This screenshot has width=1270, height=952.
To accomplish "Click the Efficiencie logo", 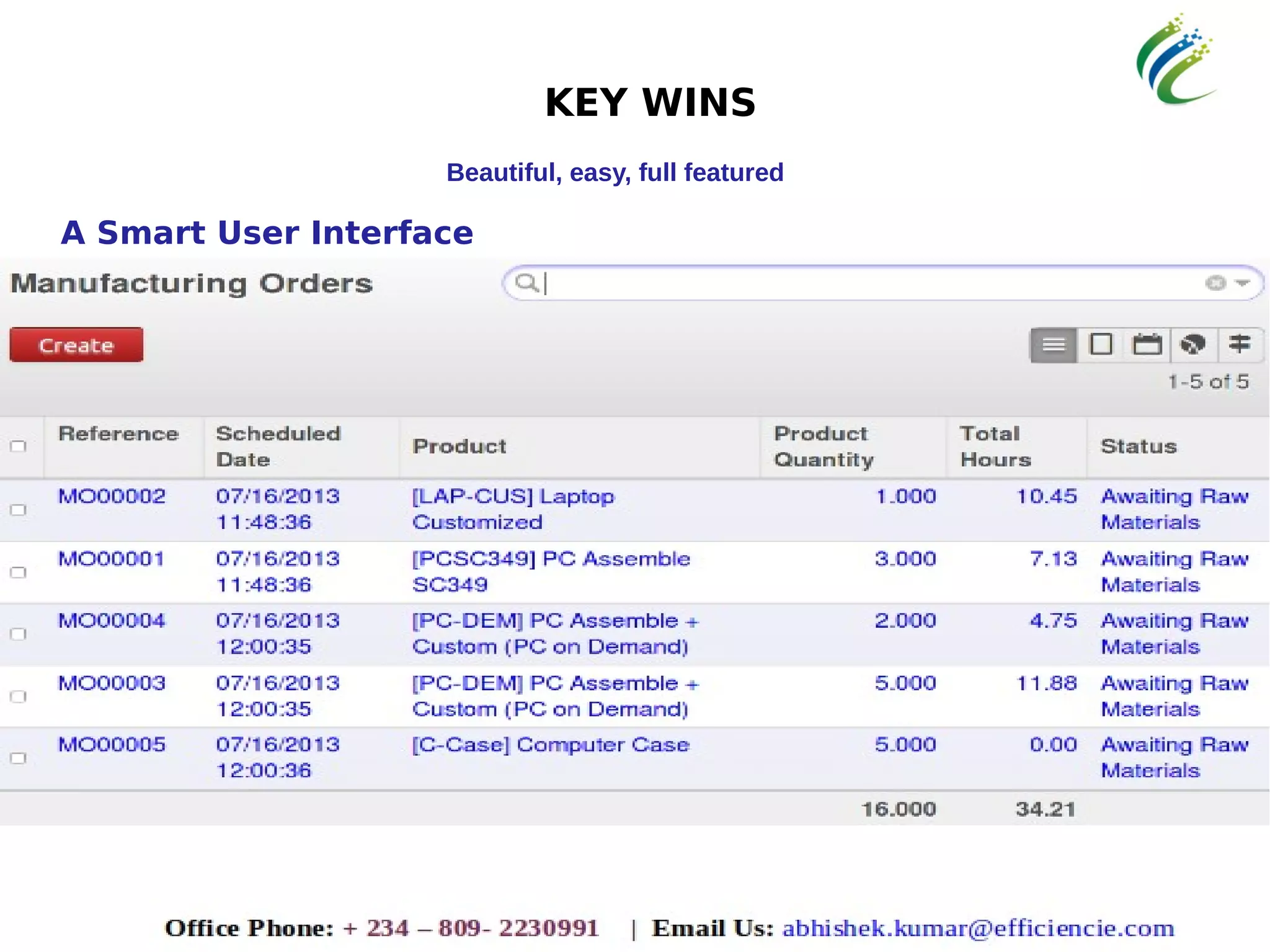I will click(1175, 59).
